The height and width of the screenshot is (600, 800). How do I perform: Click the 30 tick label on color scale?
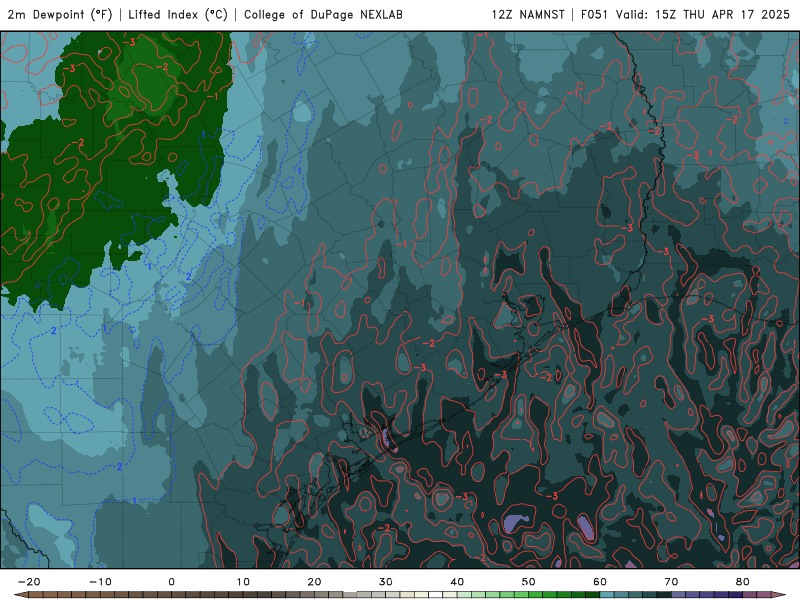coord(386,582)
